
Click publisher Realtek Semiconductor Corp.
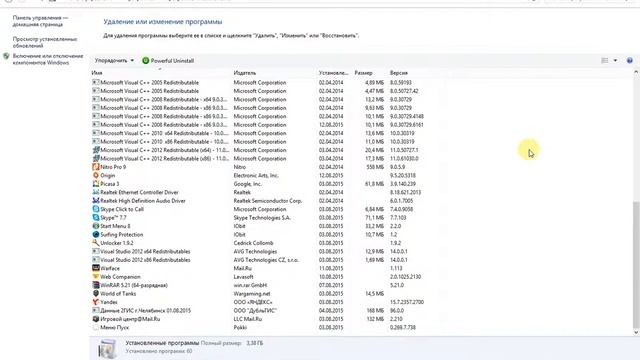268,200
